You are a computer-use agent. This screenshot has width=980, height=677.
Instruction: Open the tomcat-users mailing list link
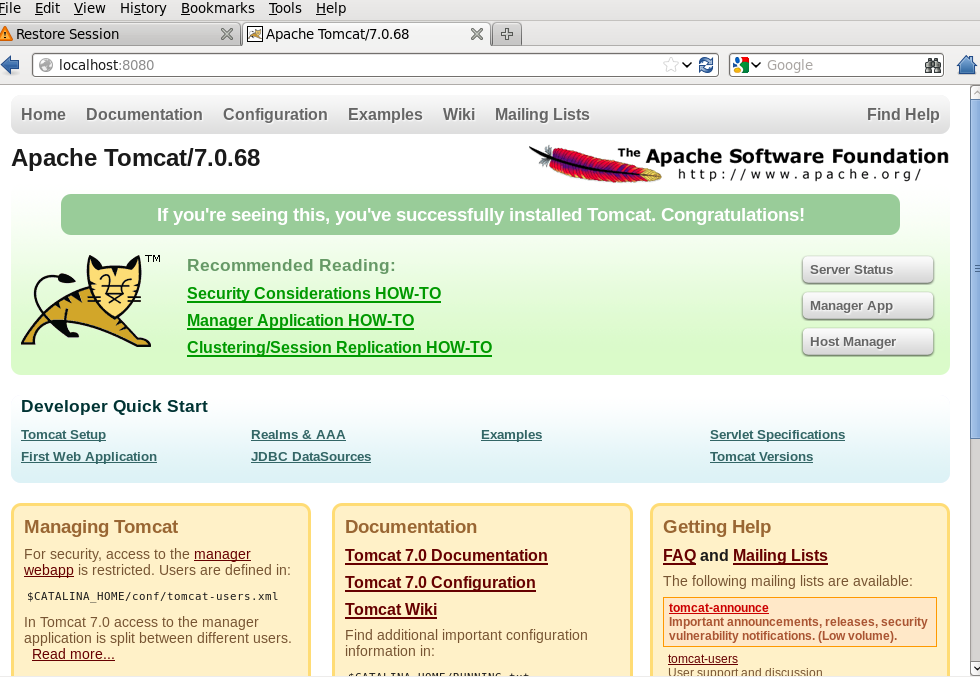tap(702, 659)
